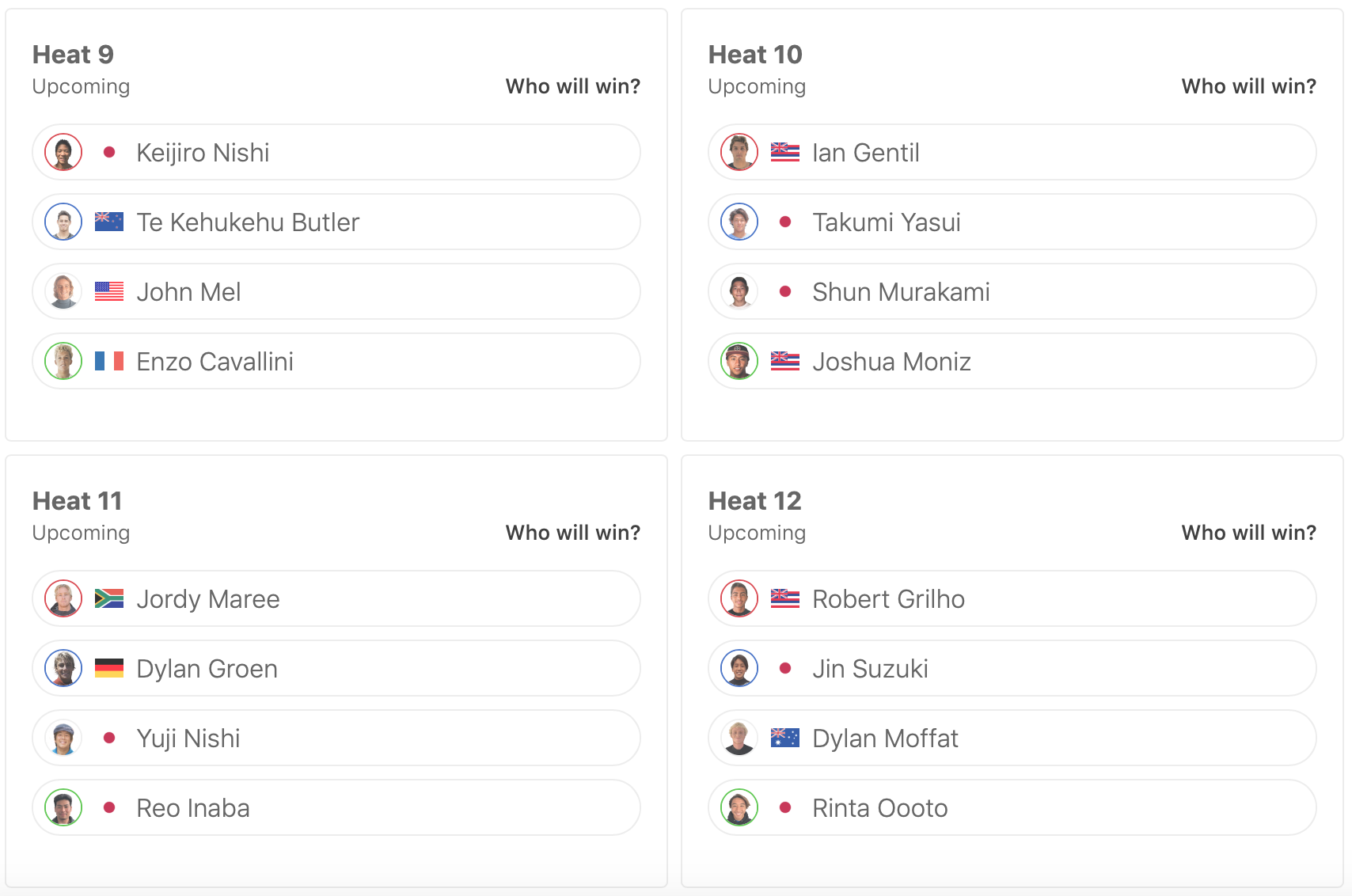Click the South Africa flag beside Jordy Maree
Image resolution: width=1352 pixels, height=896 pixels.
[109, 598]
